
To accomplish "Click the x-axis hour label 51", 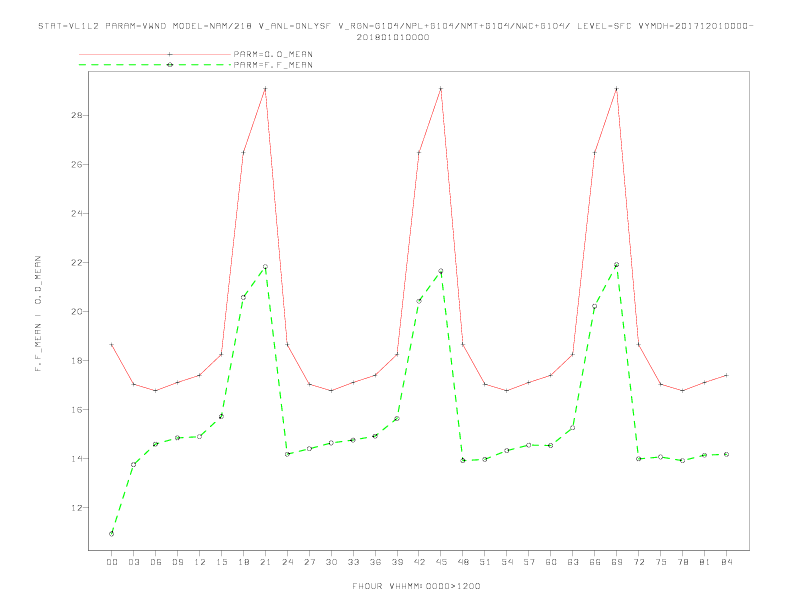I will point(485,562).
